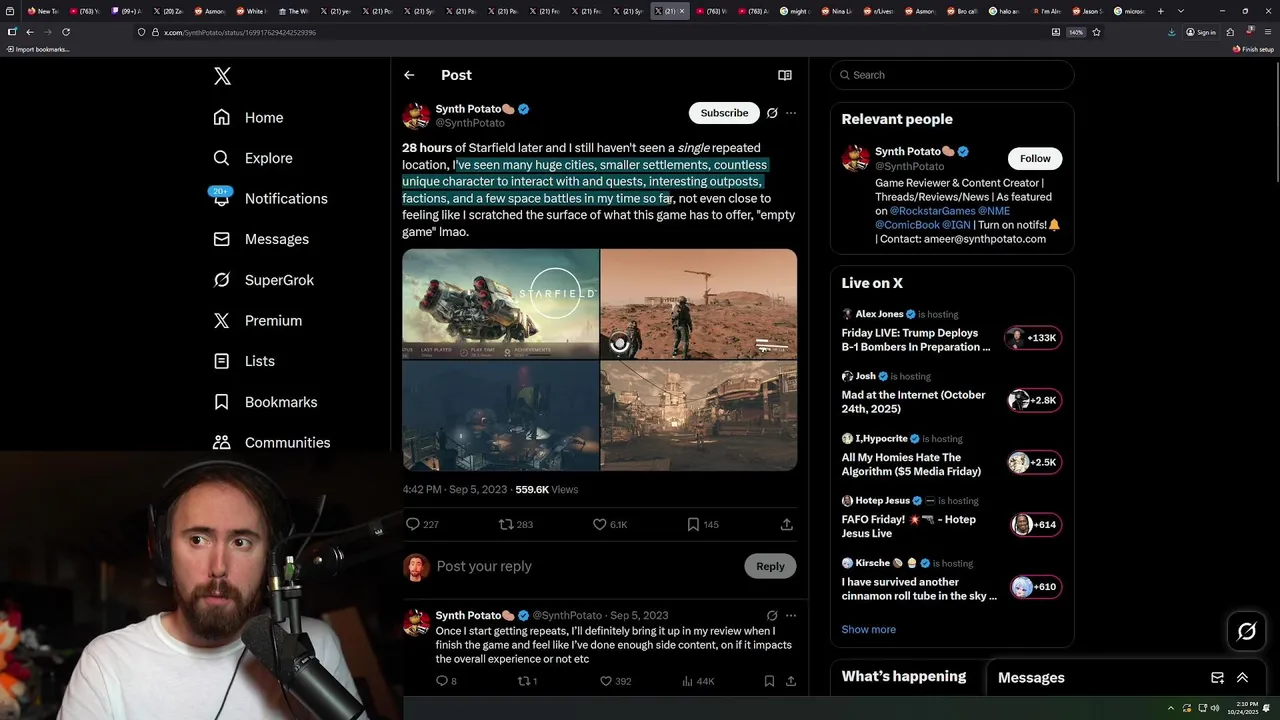Show hidden icons in the system tray
Screen dimensions: 1280x720
click(1173, 707)
